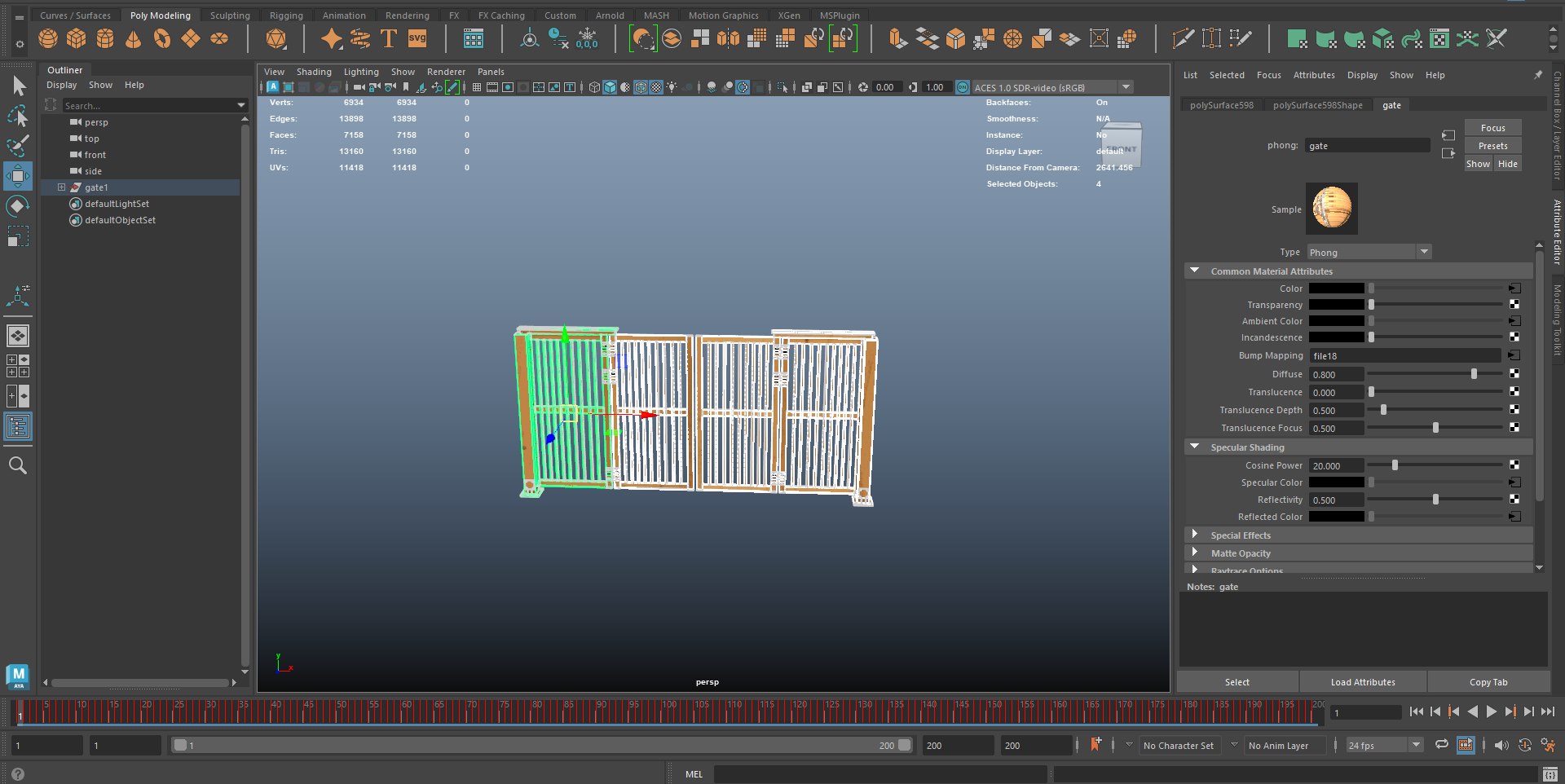Open the polySurface598Shape tab
The image size is (1565, 784).
pyautogui.click(x=1317, y=105)
